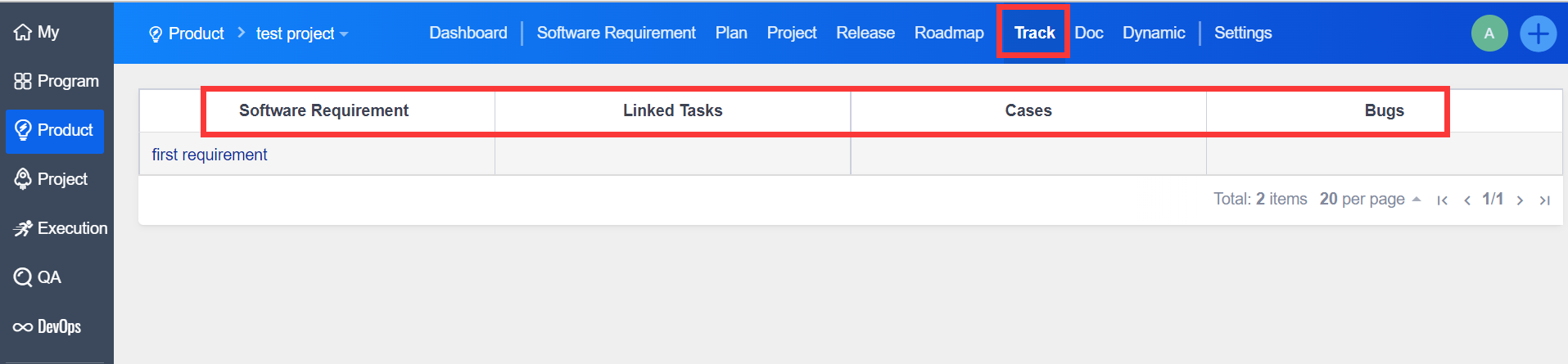This screenshot has width=1568, height=364.
Task: Go to the next page arrow
Action: pyautogui.click(x=1520, y=200)
